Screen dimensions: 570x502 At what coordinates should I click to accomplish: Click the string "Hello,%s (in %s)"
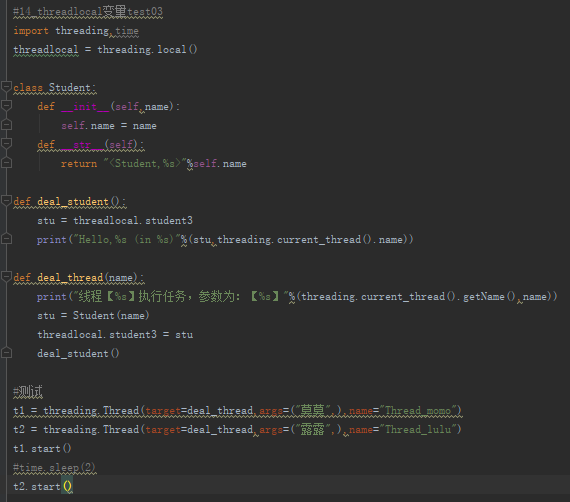click(127, 240)
